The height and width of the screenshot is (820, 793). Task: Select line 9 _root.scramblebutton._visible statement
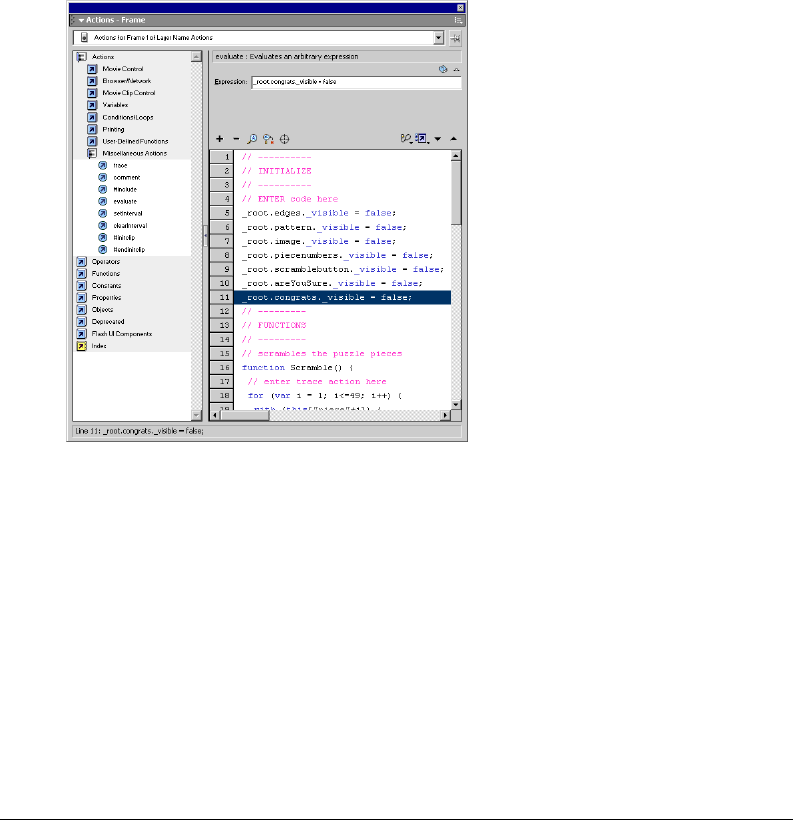[343, 270]
